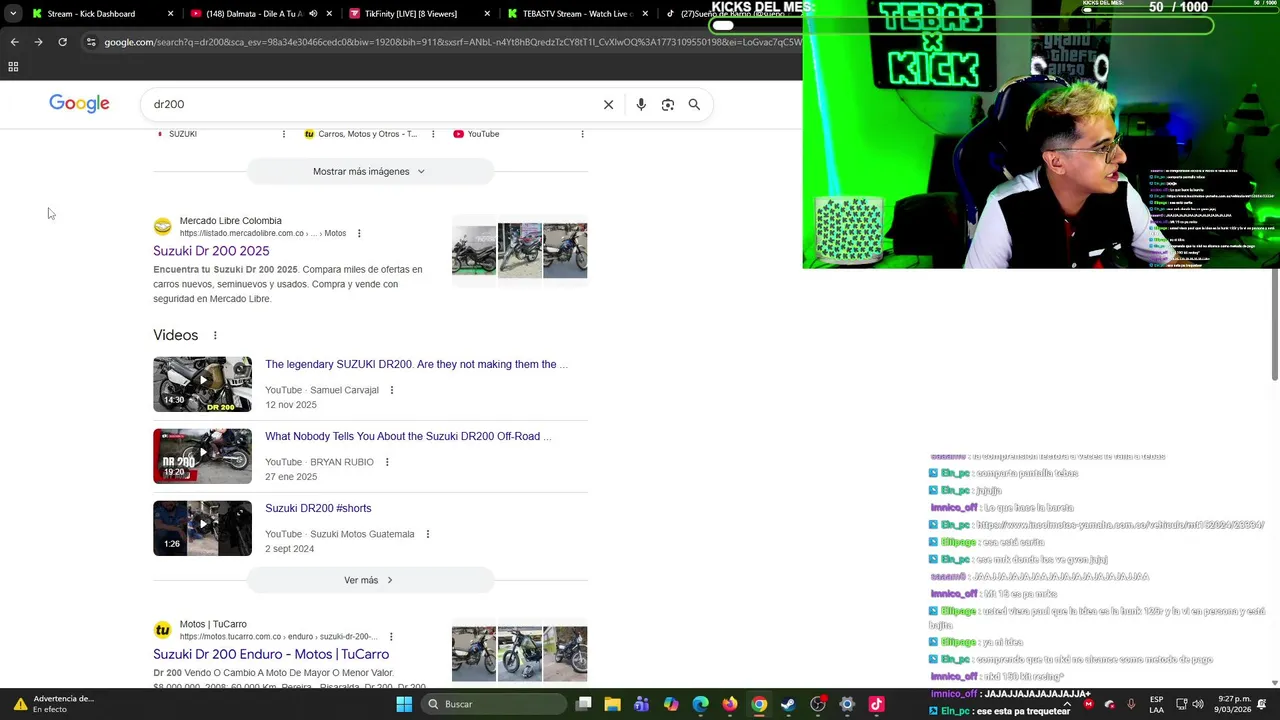Image resolution: width=1280 pixels, height=720 pixels.
Task: Open options for Suzuki Motos Guatemala video
Action: point(428,534)
